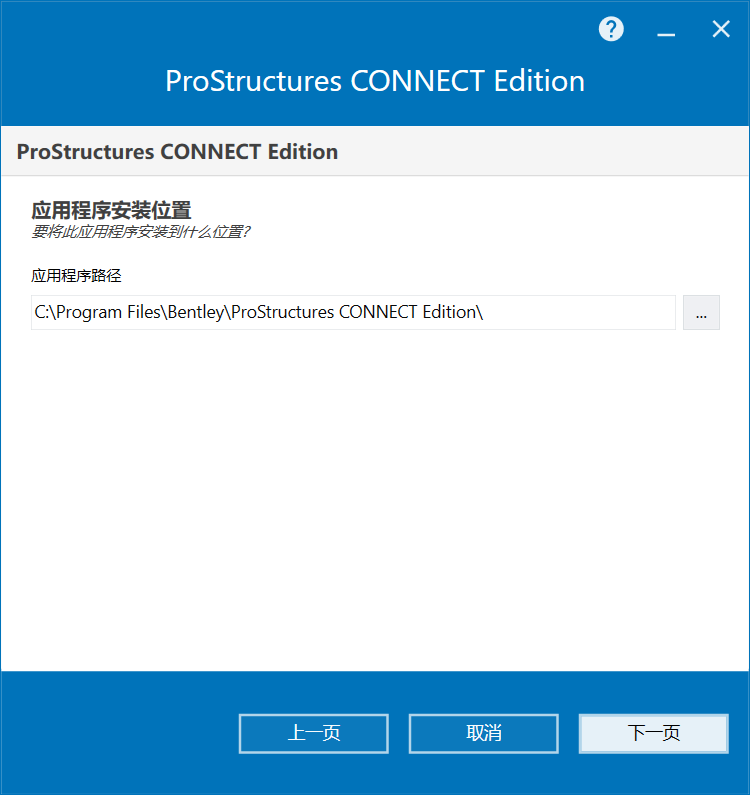This screenshot has height=795, width=750.
Task: Open the help question mark icon
Action: tap(611, 29)
